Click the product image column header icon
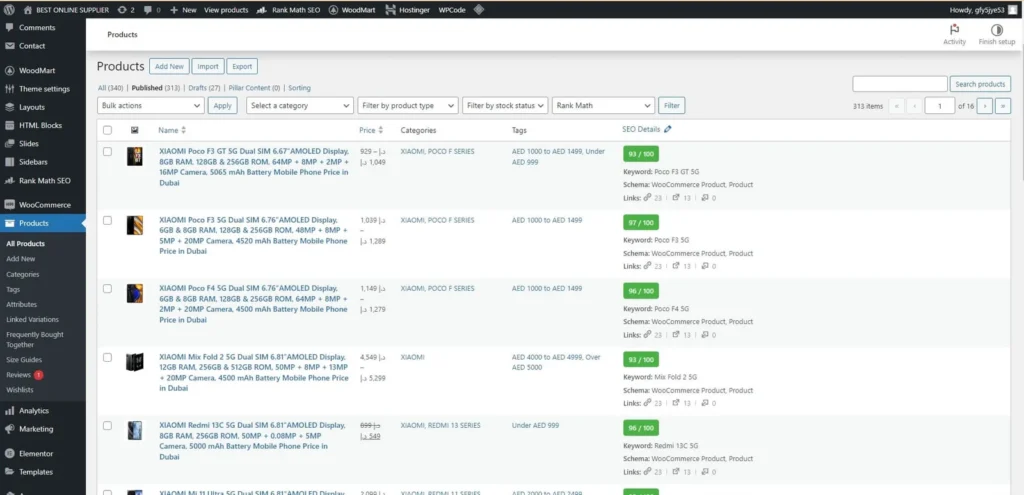This screenshot has height=495, width=1024. pyautogui.click(x=135, y=130)
